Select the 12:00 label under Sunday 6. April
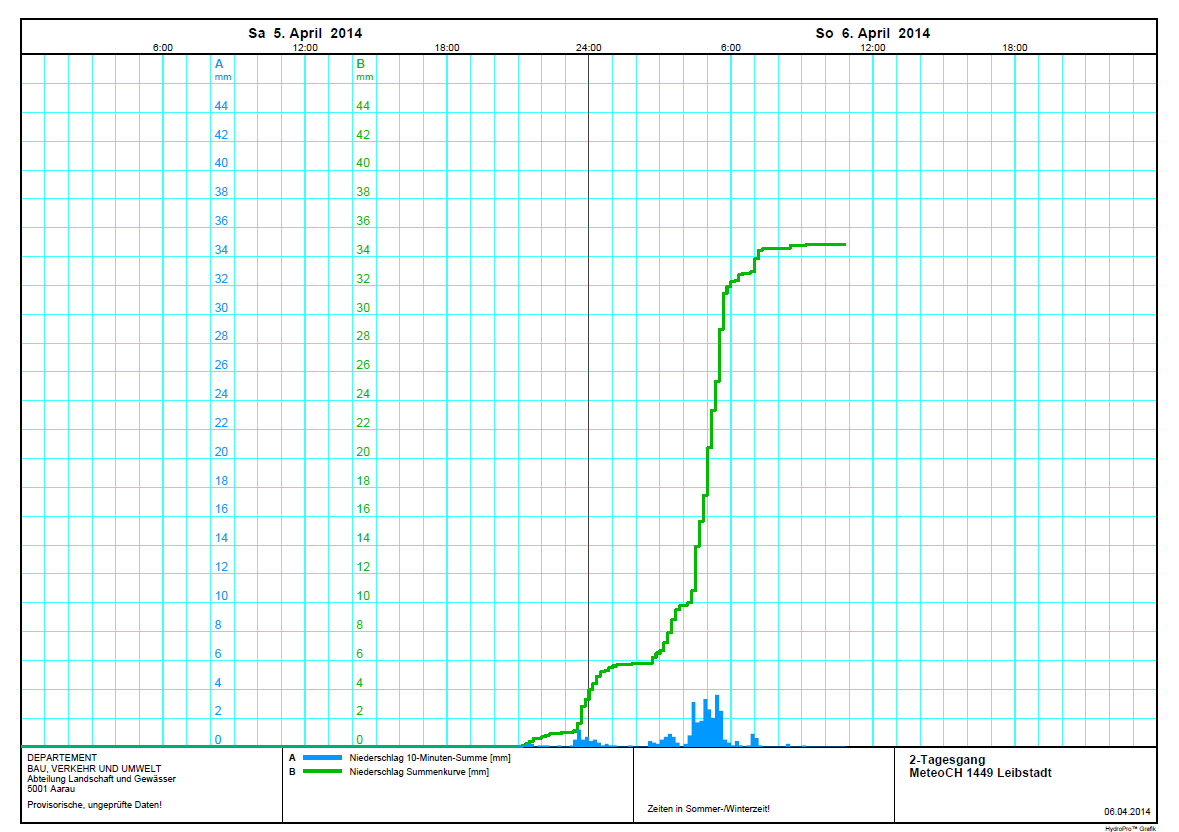1179x832 pixels. [x=872, y=47]
